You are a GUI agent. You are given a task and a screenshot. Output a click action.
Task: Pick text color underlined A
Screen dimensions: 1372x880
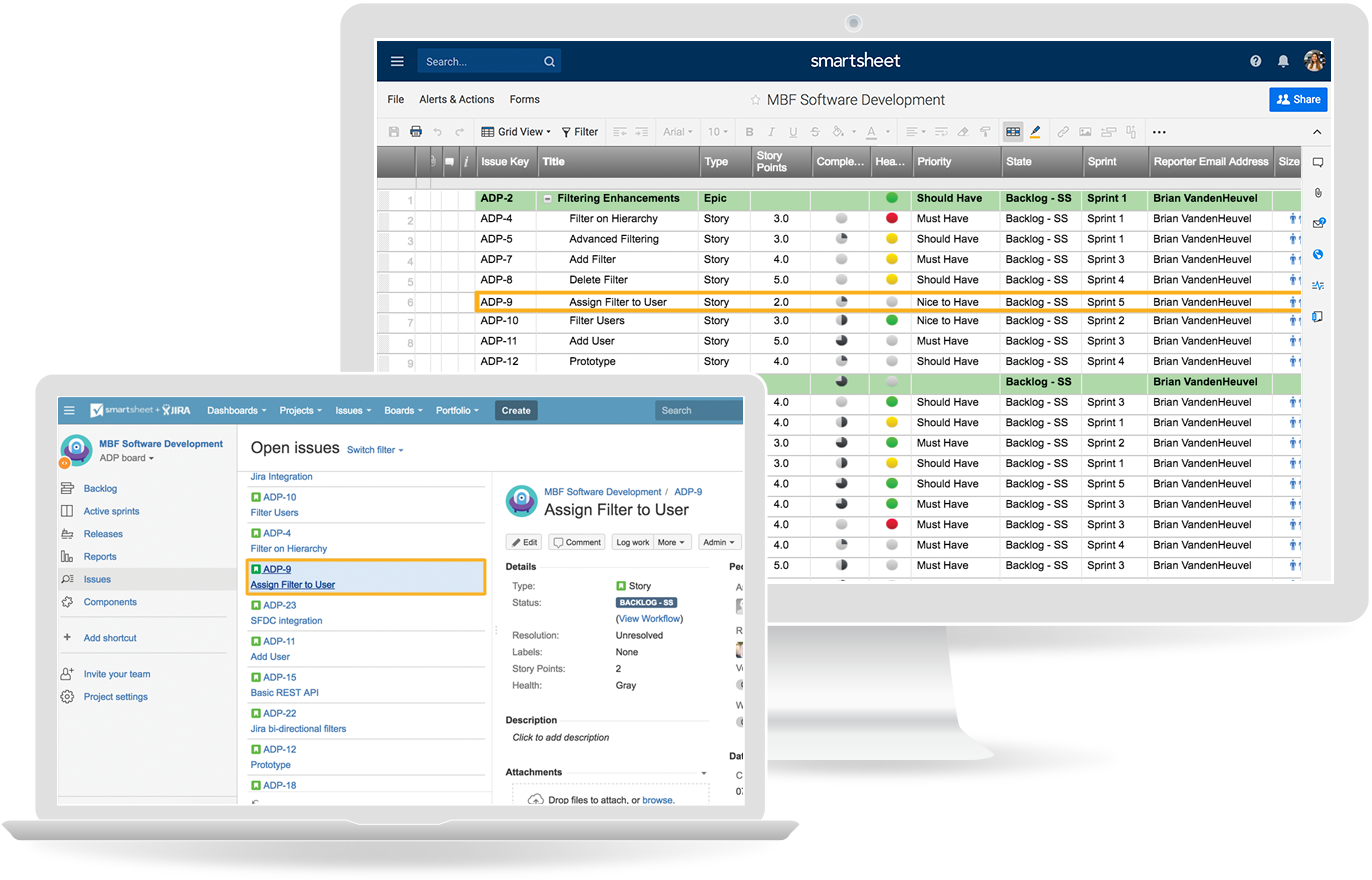[873, 131]
